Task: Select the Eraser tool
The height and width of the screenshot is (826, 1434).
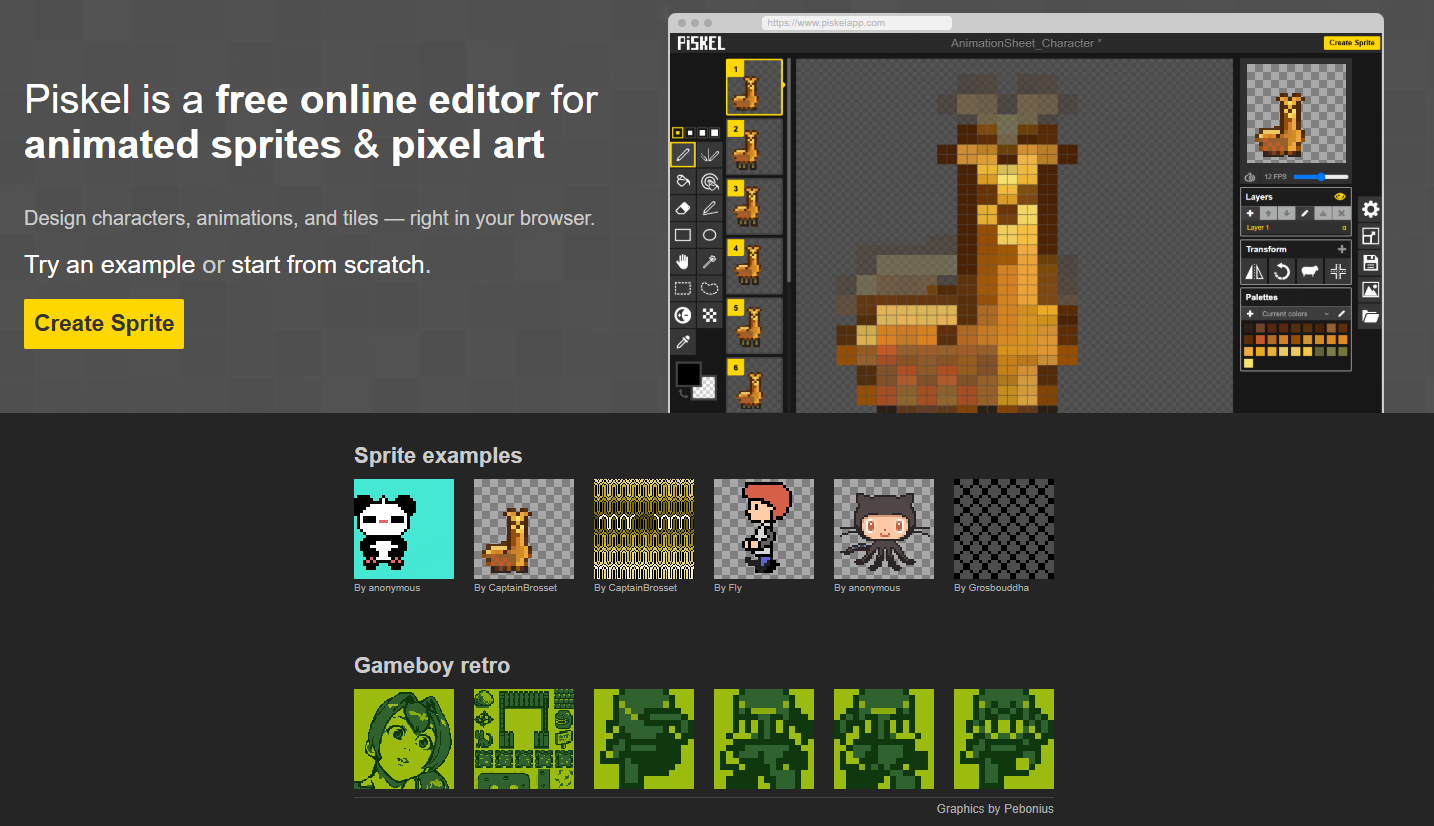Action: coord(683,208)
